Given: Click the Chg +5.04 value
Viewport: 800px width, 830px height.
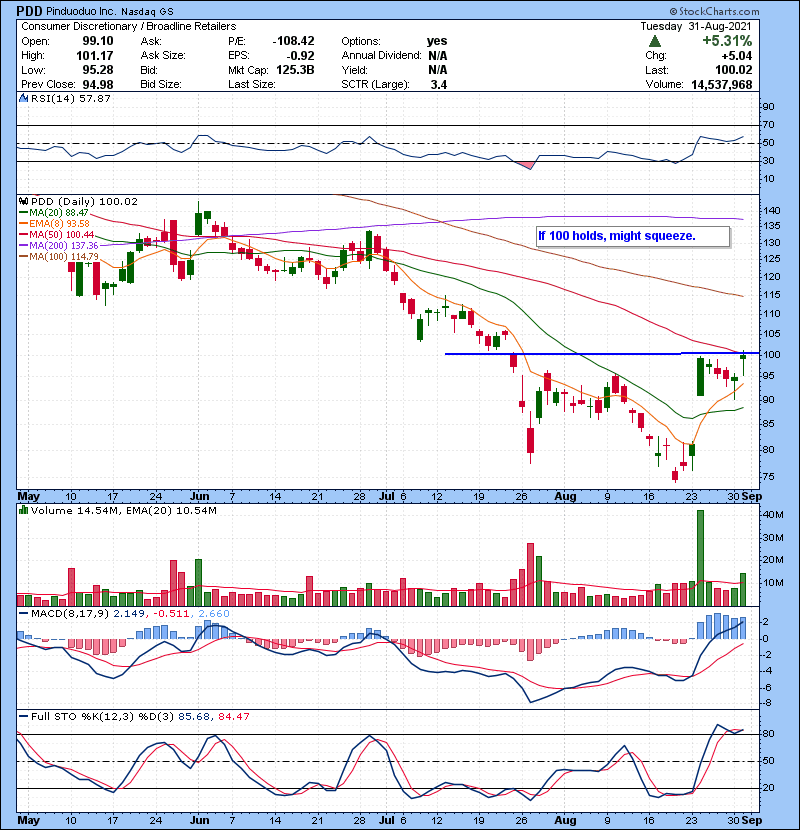Looking at the screenshot, I should point(736,56).
